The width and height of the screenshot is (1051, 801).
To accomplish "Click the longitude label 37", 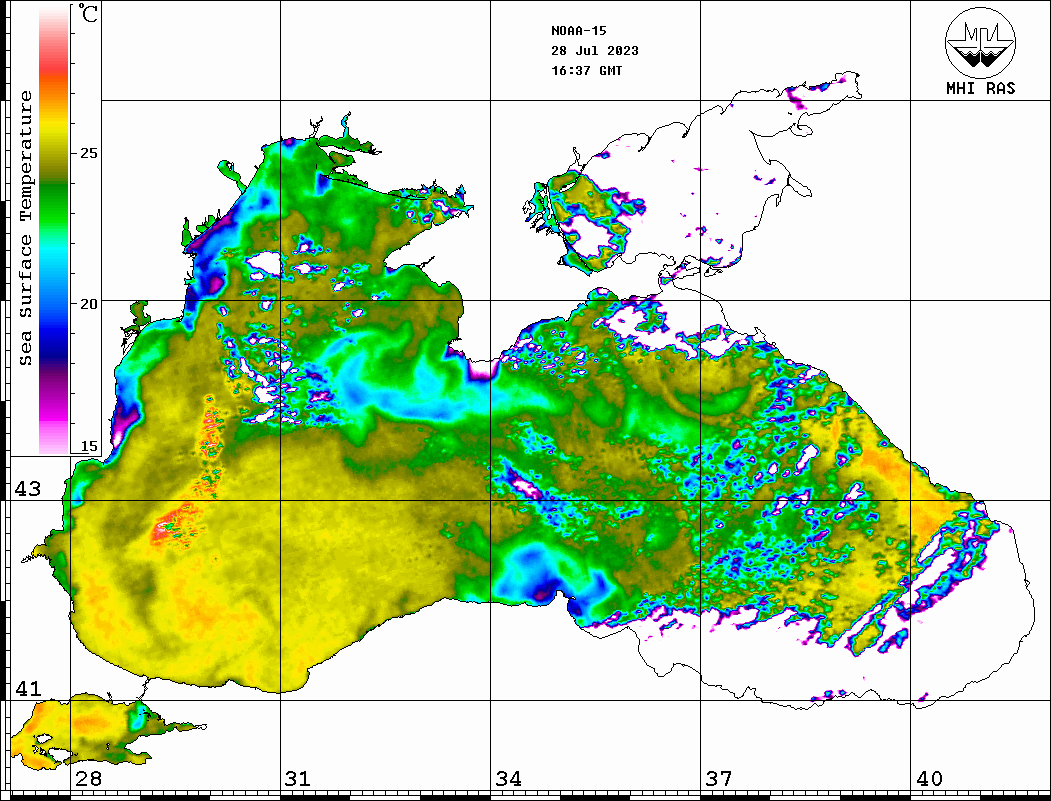I will [719, 779].
